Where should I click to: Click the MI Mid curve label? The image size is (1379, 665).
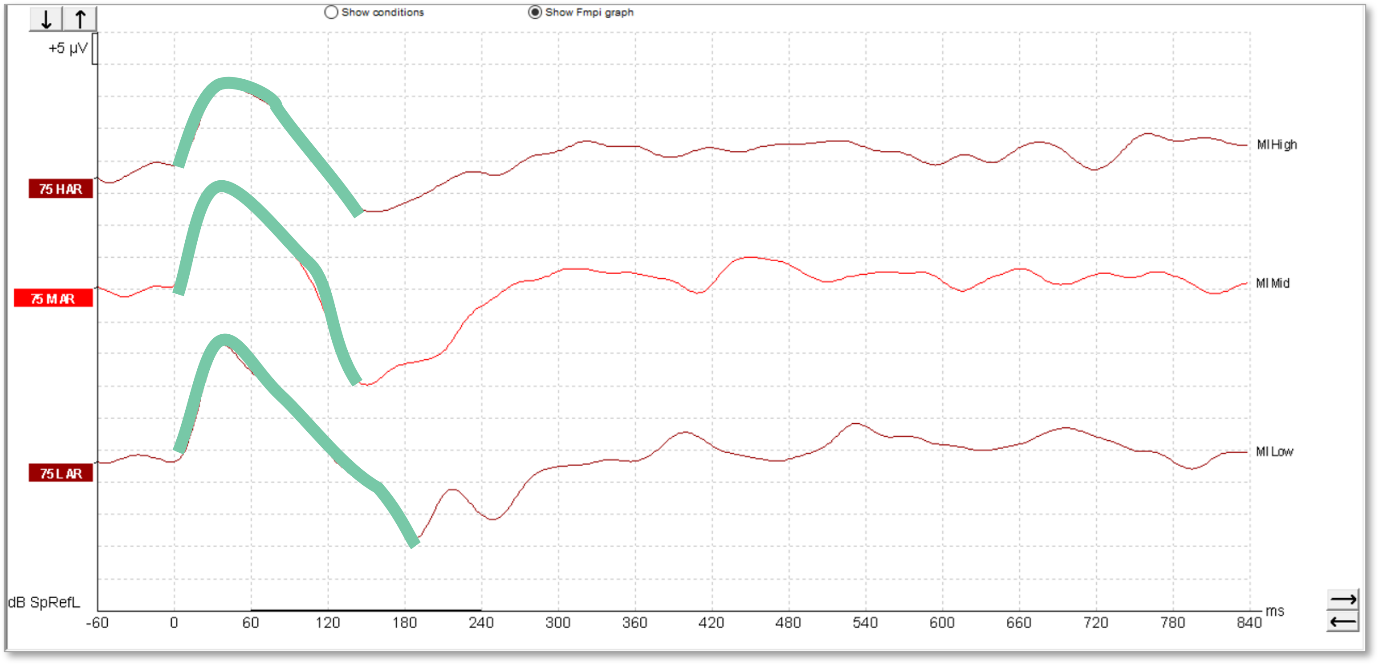(x=1273, y=284)
